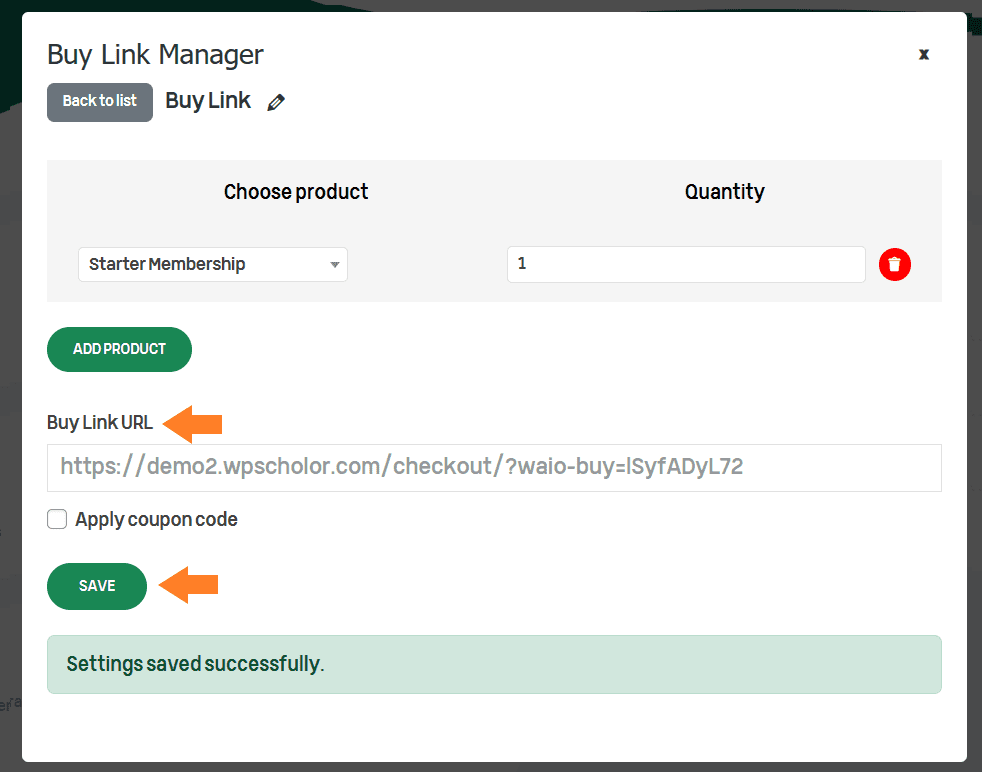Click the Apply coupon code label
The width and height of the screenshot is (982, 772).
157,519
